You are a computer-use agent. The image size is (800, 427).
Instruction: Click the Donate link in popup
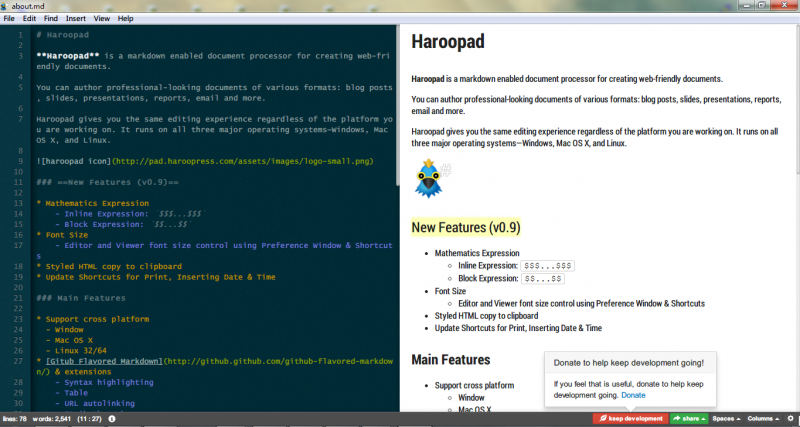click(x=633, y=395)
